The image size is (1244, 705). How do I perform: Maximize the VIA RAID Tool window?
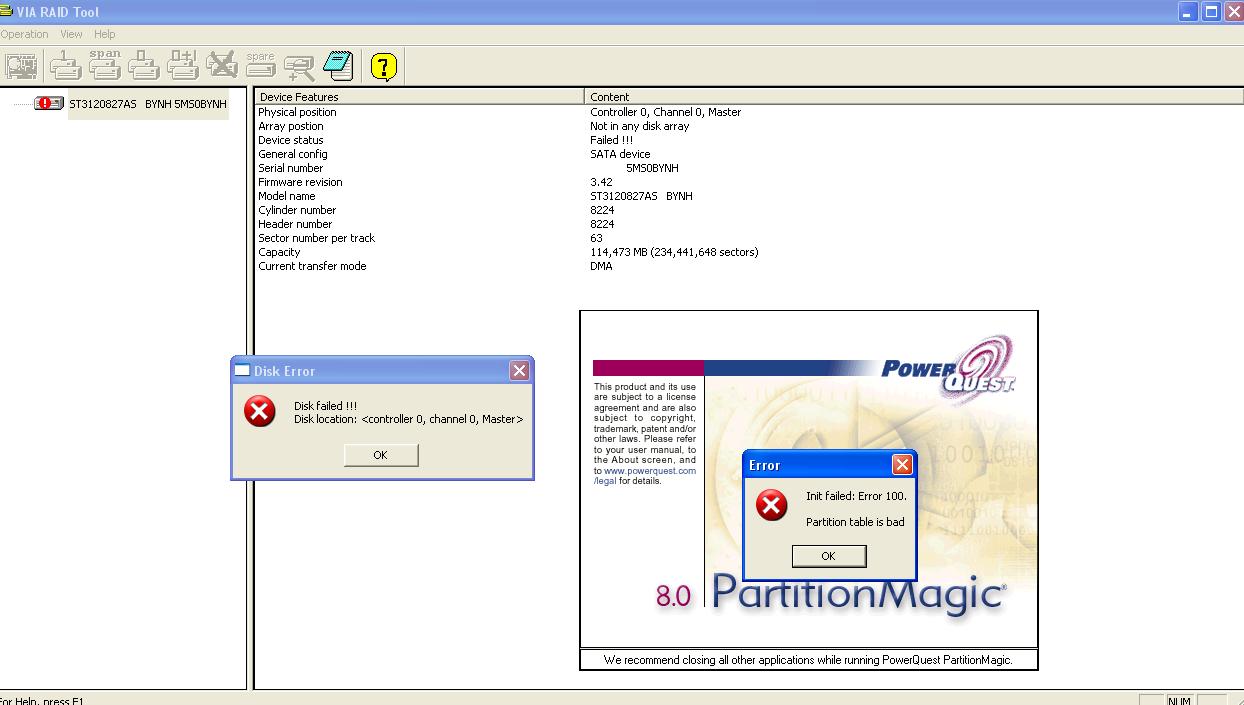coord(1211,12)
